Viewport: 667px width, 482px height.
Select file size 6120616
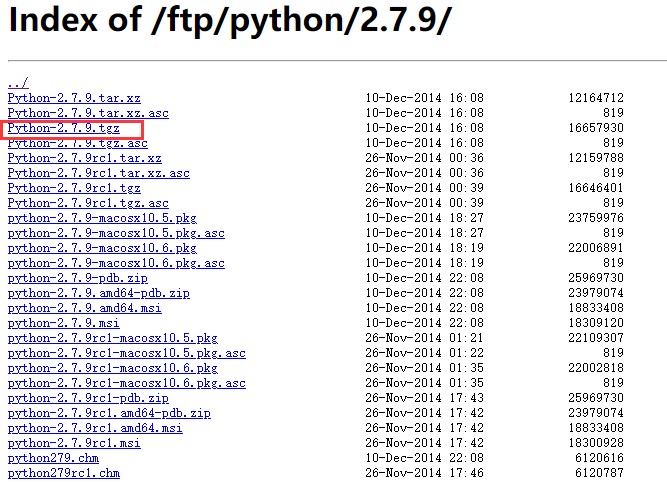(599, 458)
